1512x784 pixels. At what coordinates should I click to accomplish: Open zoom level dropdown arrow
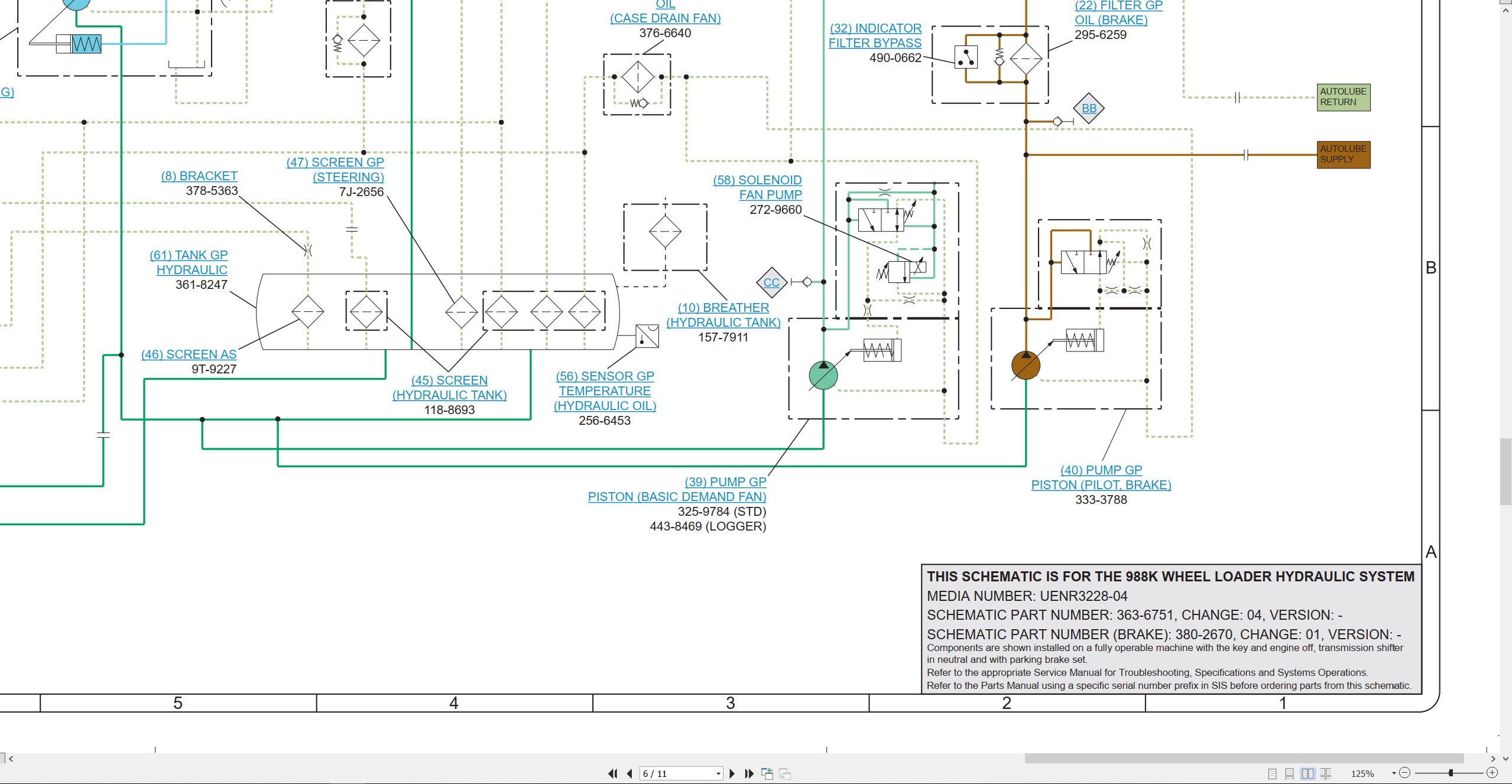tap(1394, 773)
